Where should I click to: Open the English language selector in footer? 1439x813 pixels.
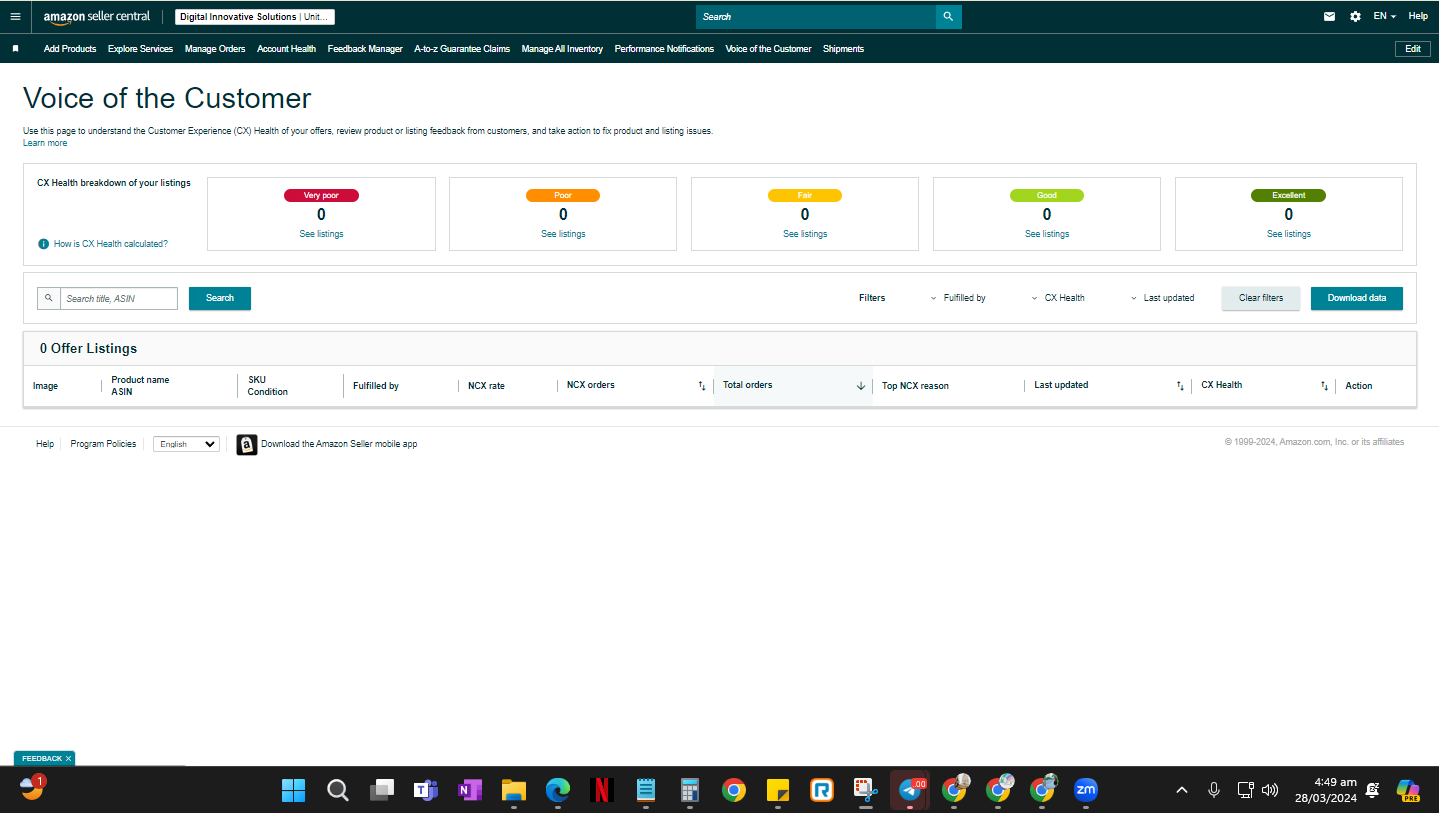186,444
